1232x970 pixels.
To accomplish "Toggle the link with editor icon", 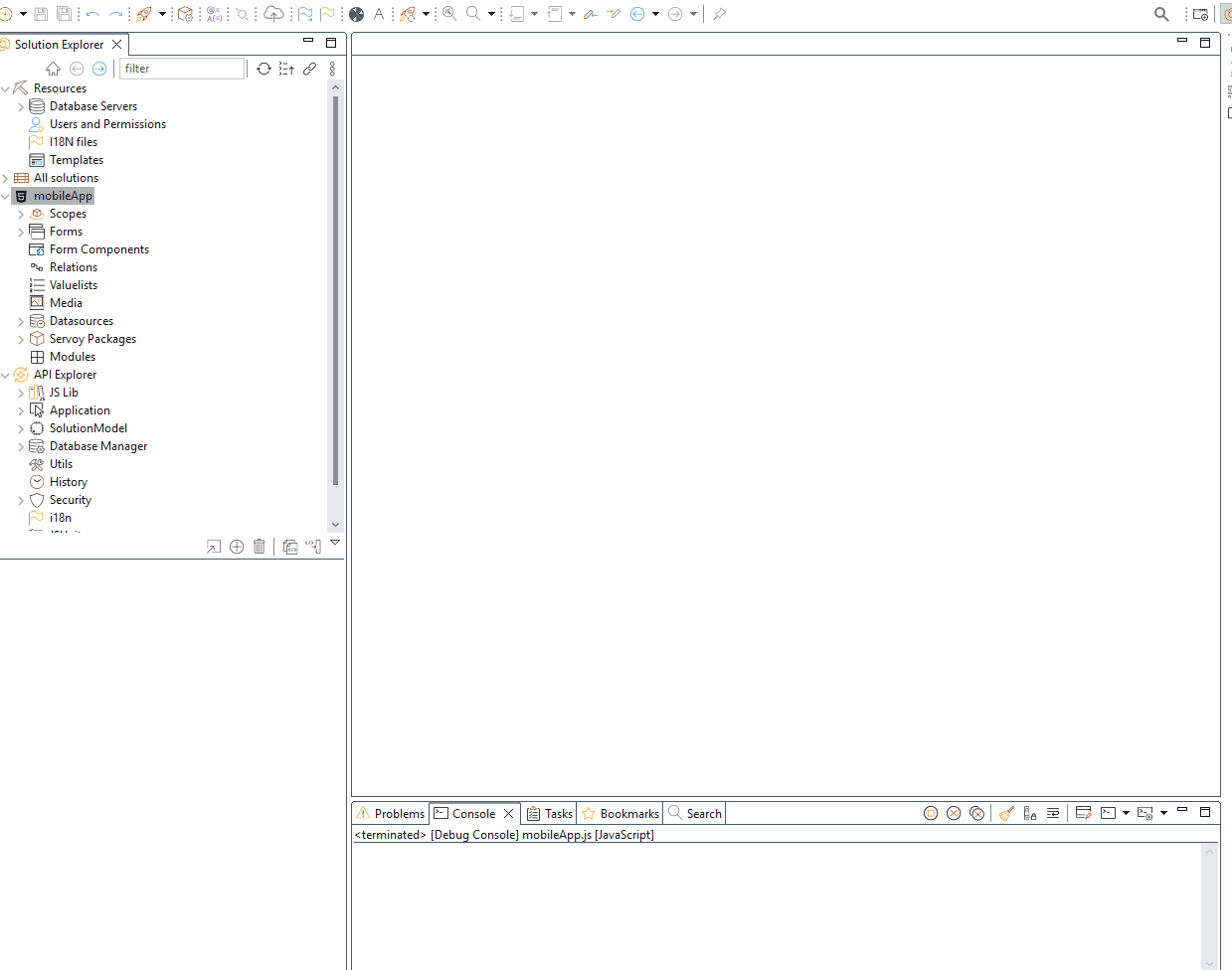I will pos(310,69).
